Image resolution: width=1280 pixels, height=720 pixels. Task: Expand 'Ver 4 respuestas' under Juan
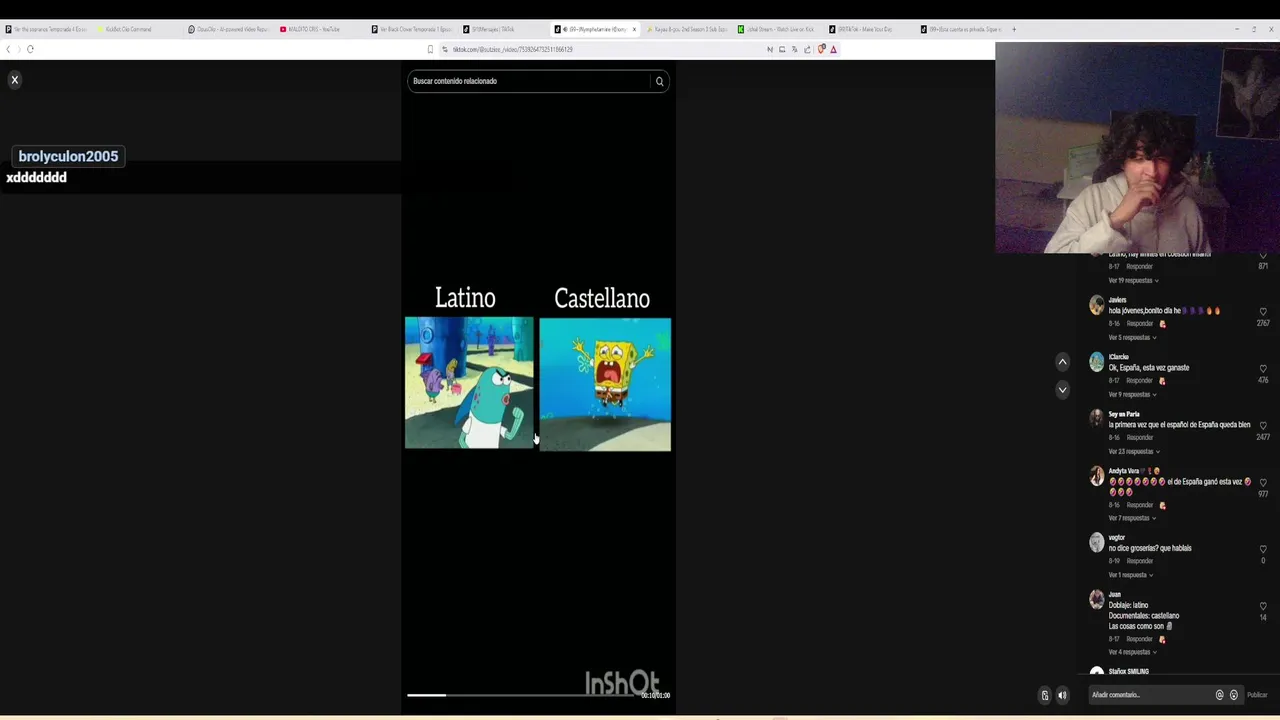pos(1131,653)
